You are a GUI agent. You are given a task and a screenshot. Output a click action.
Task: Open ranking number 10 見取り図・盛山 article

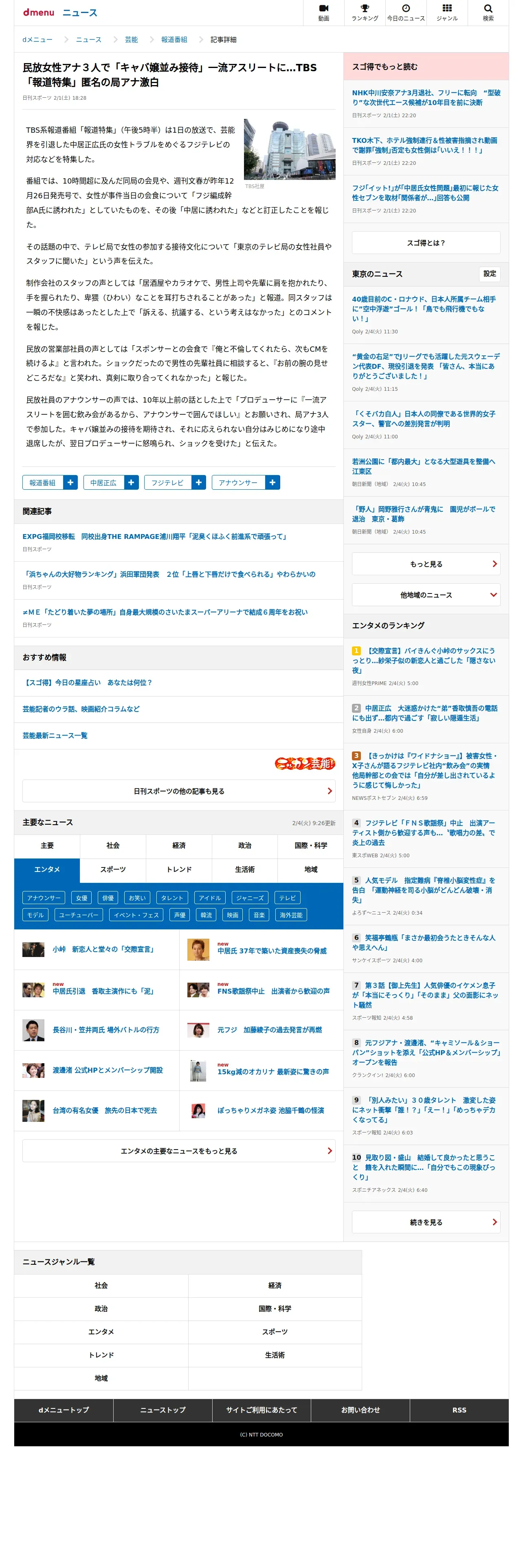pyautogui.click(x=424, y=1167)
